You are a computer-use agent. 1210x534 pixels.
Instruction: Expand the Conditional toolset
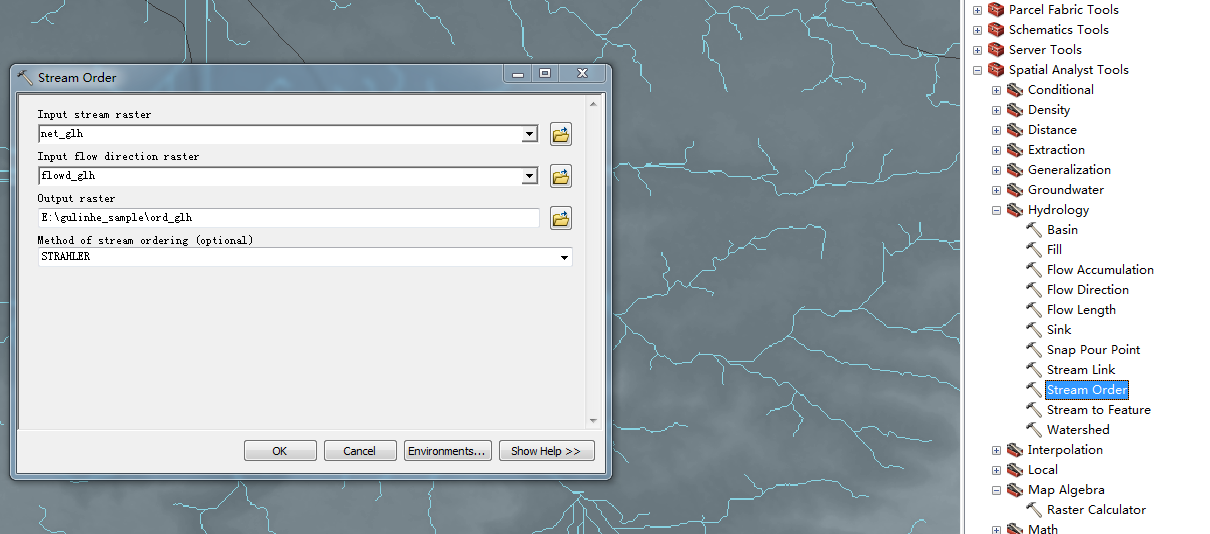[996, 90]
